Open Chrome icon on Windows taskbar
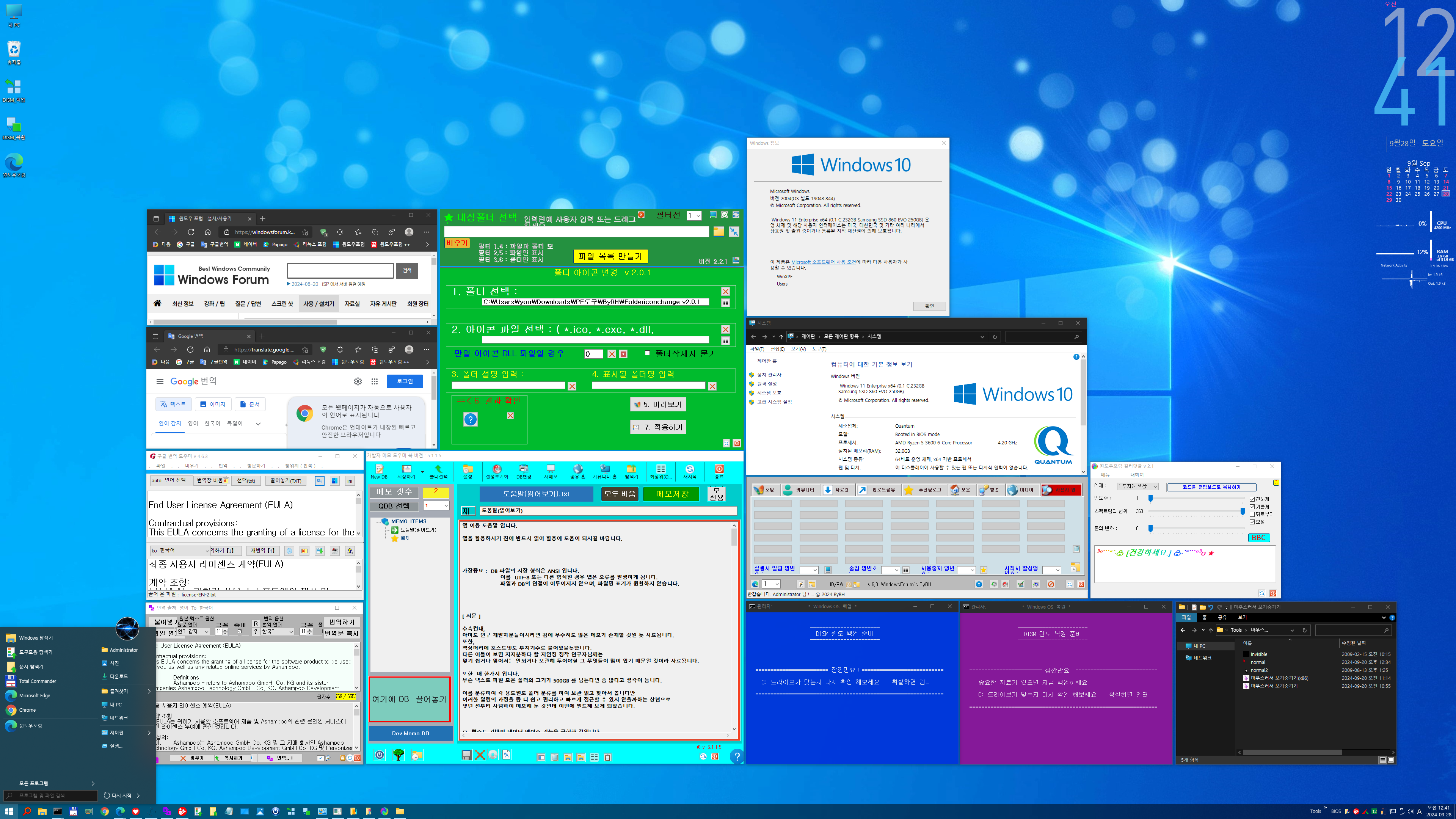This screenshot has width=1456, height=819. tap(105, 811)
